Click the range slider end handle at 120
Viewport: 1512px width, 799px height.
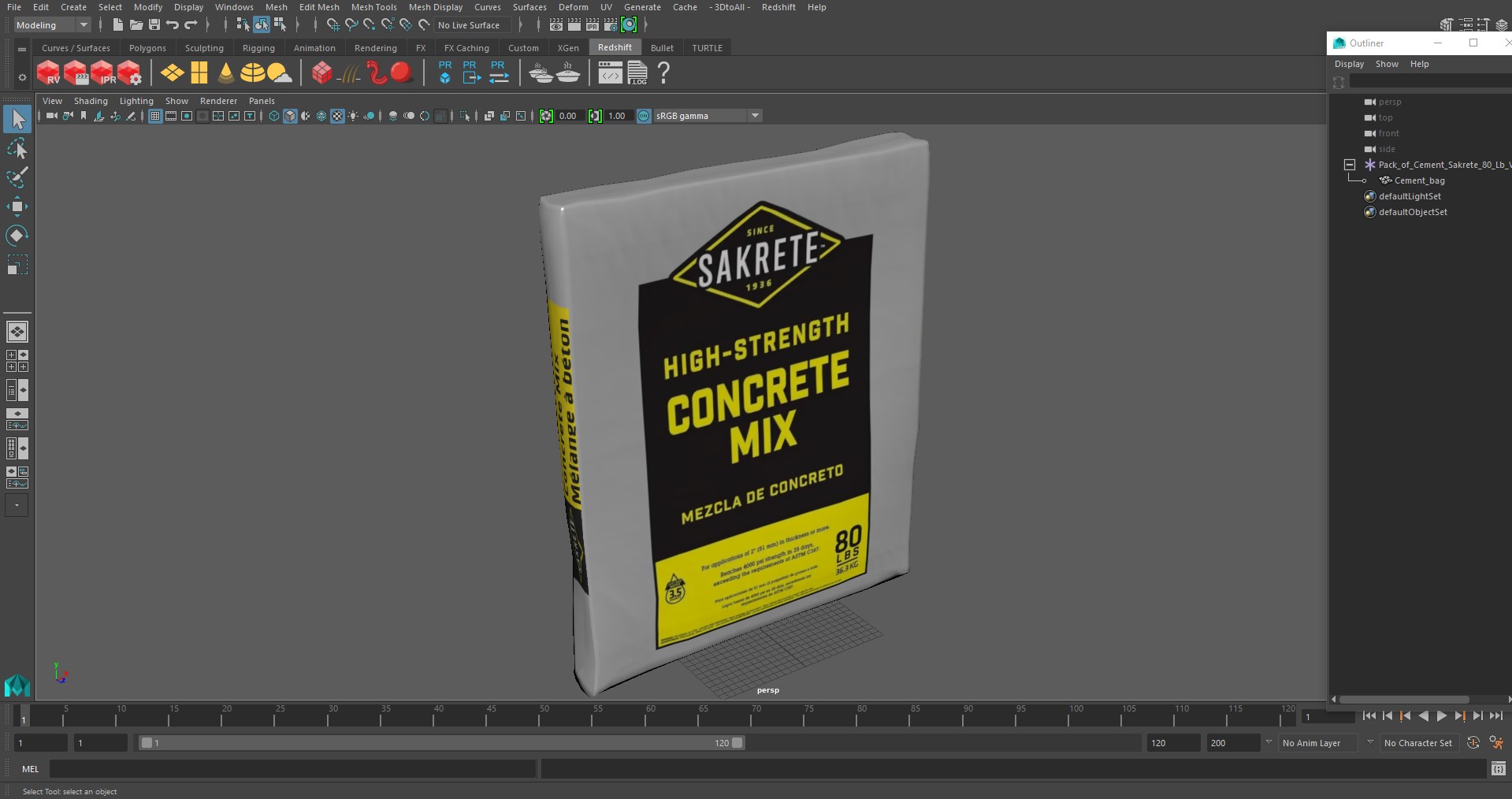[737, 742]
